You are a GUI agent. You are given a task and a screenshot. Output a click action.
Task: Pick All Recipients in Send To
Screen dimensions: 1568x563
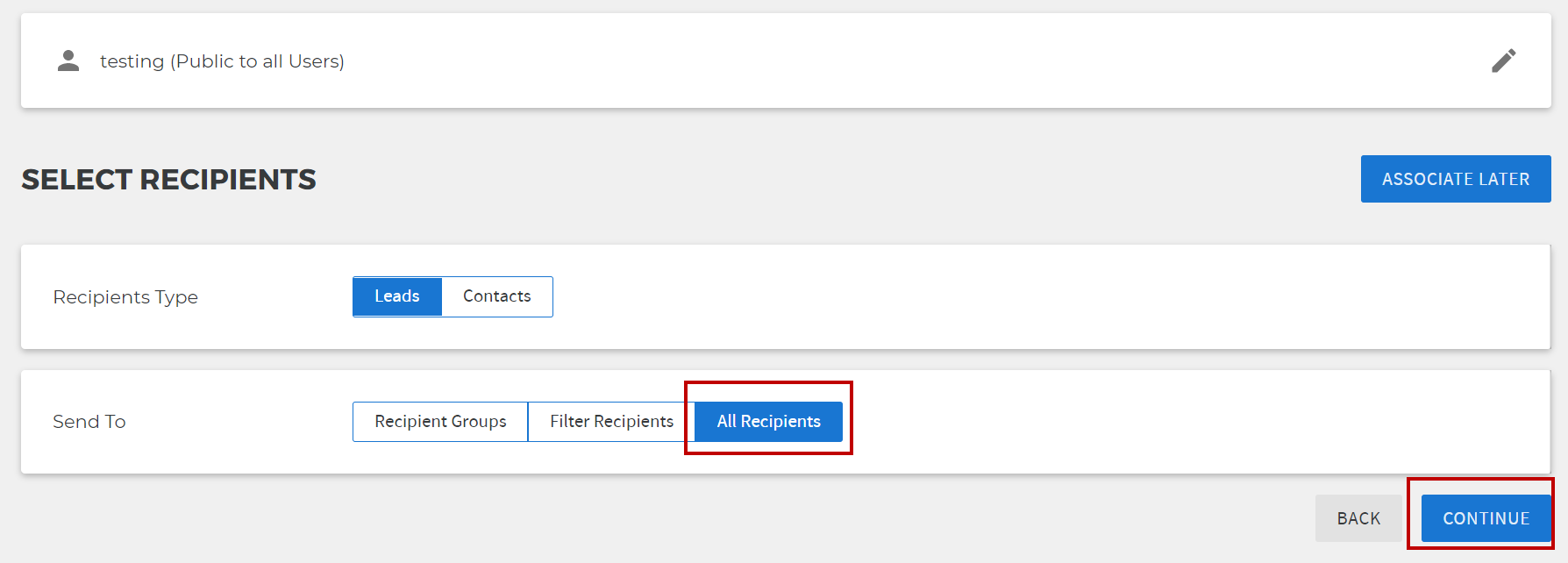(x=769, y=422)
